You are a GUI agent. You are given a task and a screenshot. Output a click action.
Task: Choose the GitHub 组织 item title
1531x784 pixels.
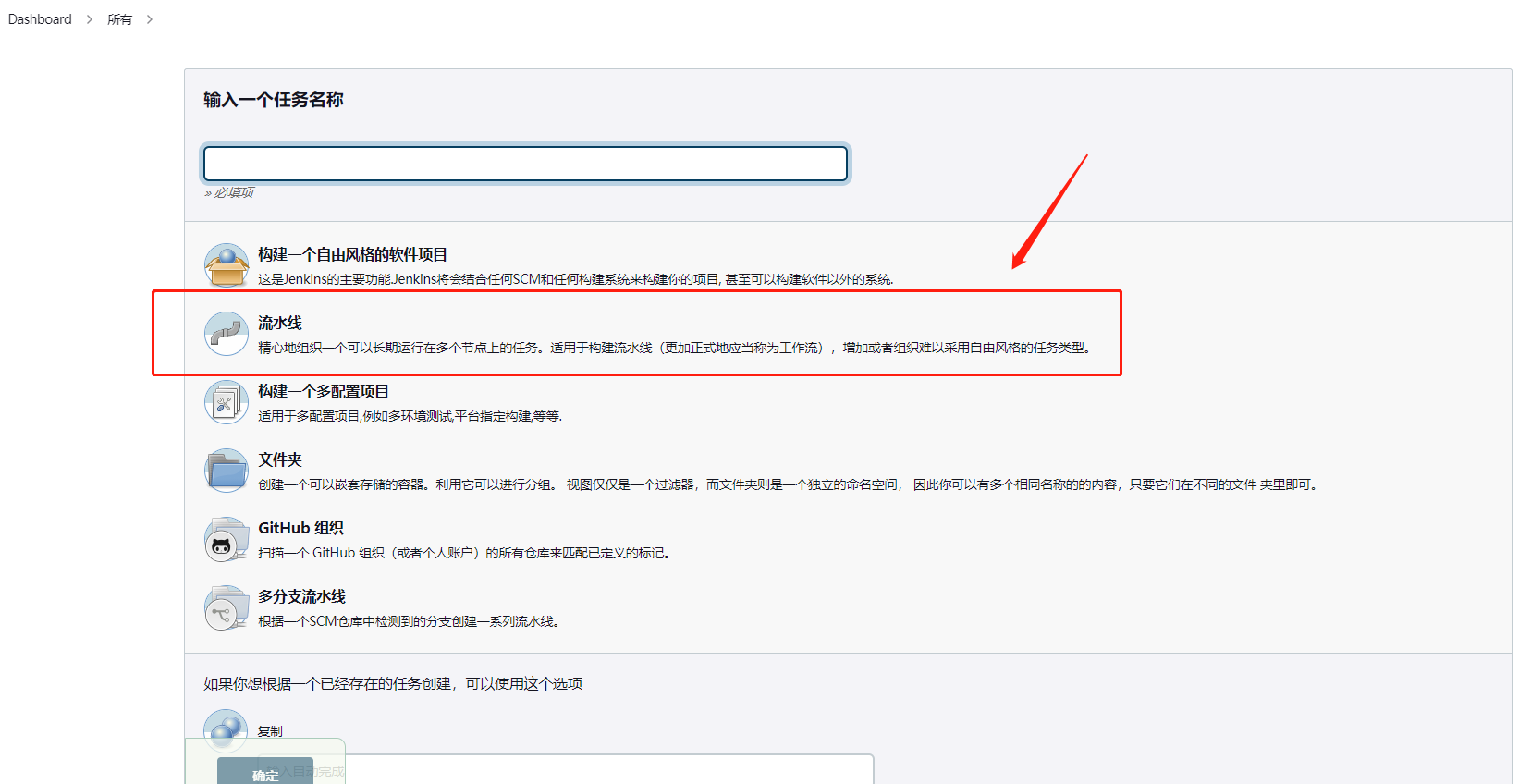[300, 528]
